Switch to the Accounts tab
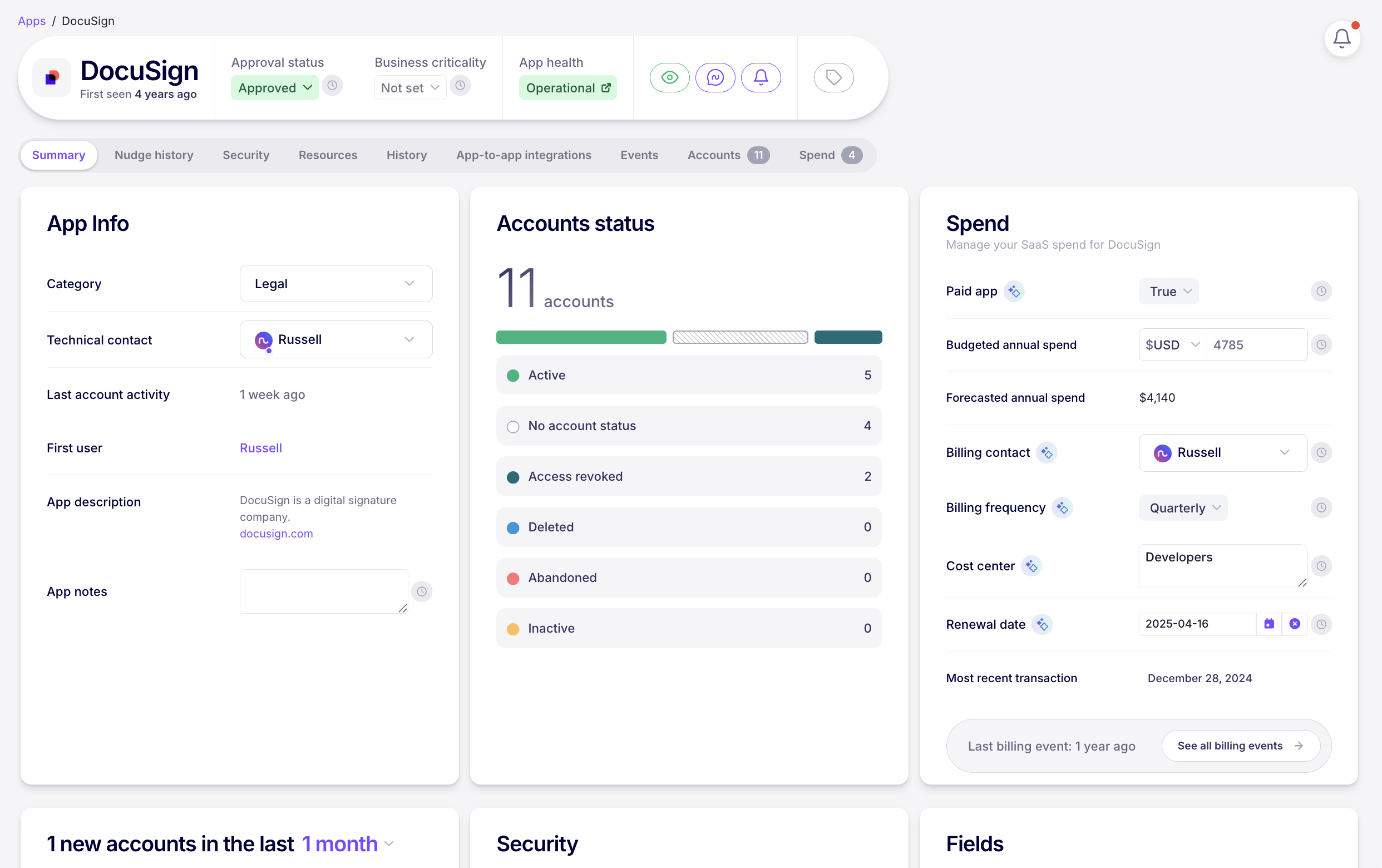The image size is (1382, 868). point(713,155)
